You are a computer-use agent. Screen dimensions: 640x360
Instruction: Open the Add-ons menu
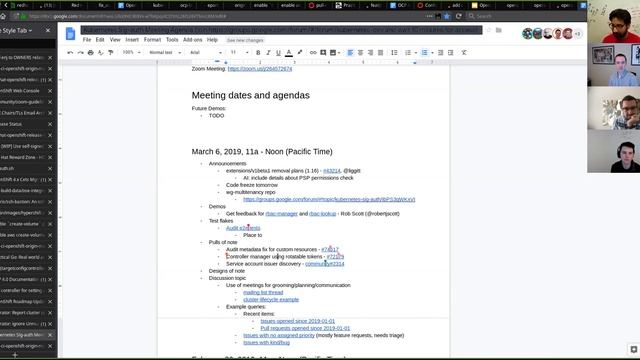click(x=193, y=40)
